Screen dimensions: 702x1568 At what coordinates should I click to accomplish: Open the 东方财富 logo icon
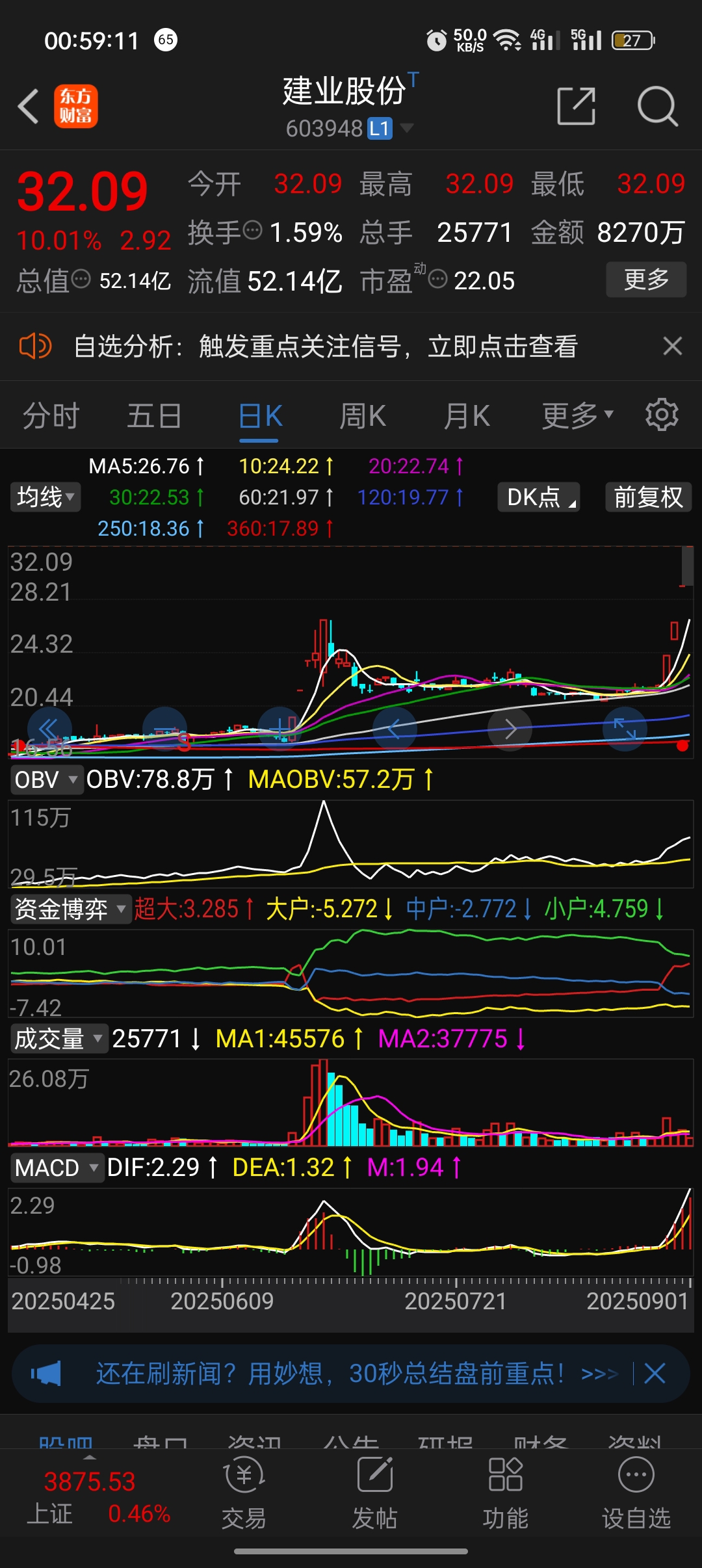pos(76,106)
